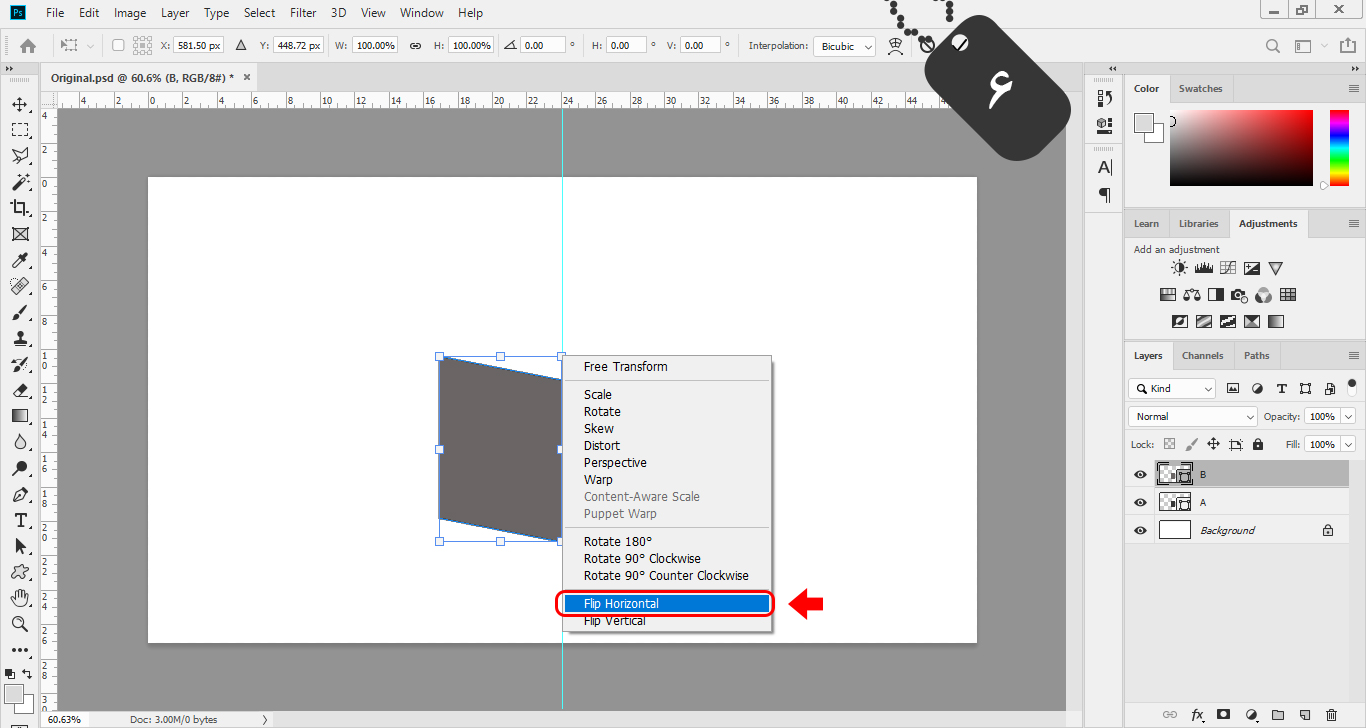Viewport: 1366px width, 728px height.
Task: Open the Opacity slider dropdown arrow
Action: pyautogui.click(x=1349, y=416)
